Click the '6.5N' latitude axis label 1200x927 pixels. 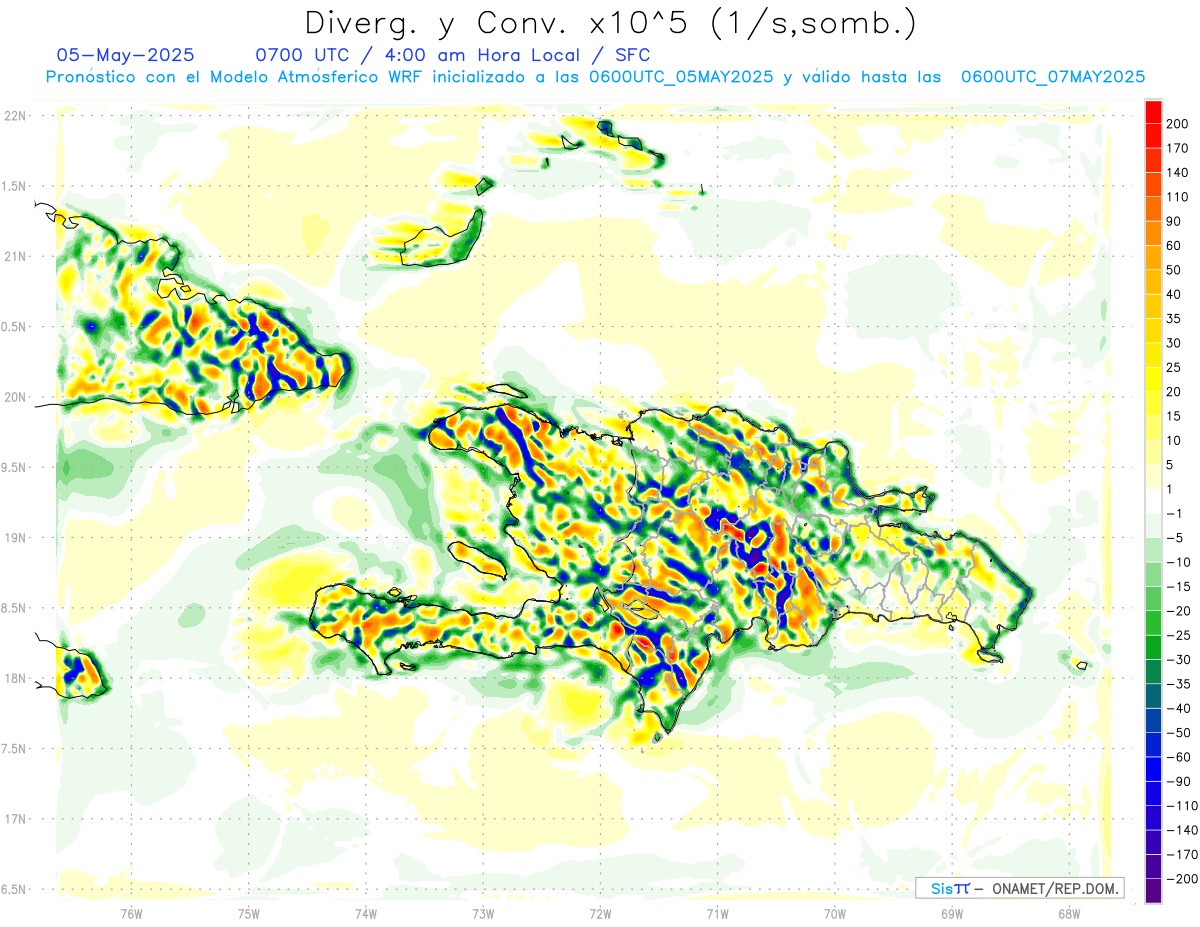(14, 889)
